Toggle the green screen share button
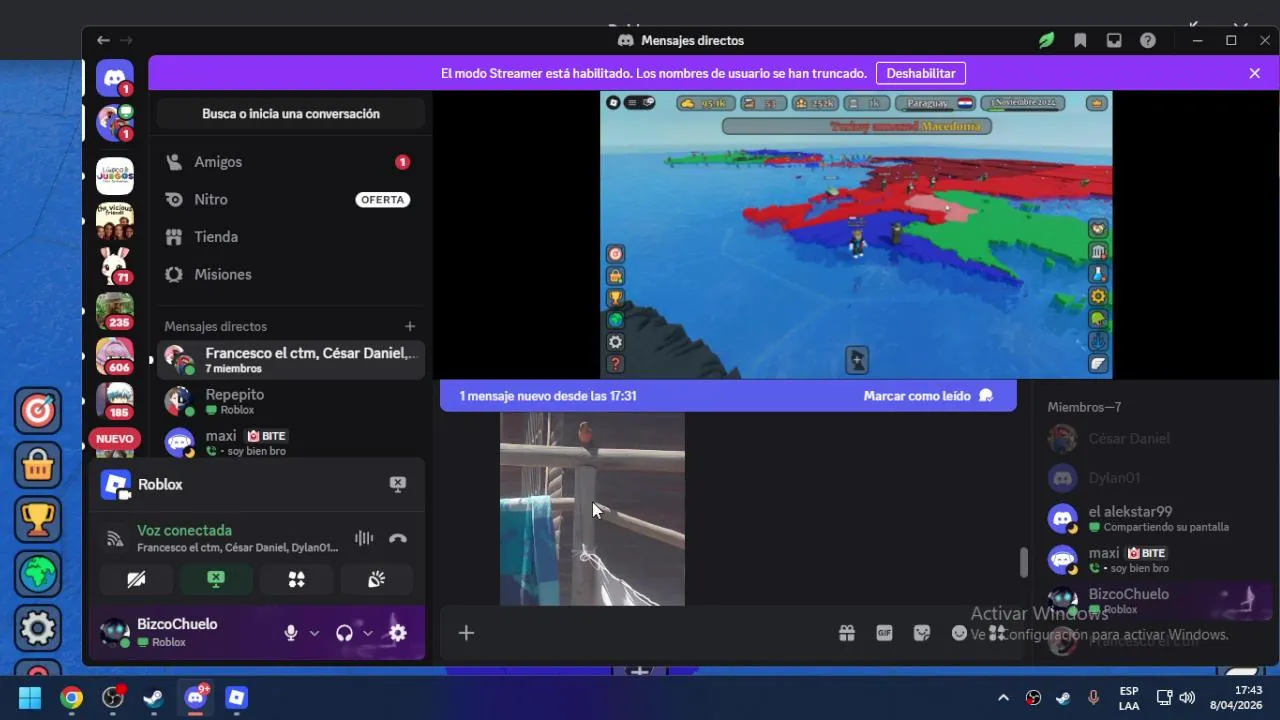The width and height of the screenshot is (1280, 720). (216, 579)
